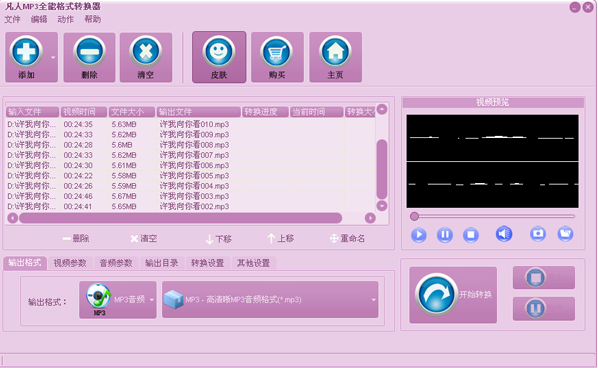Click the 视频时间 column header
598x368 pixels.
[84, 112]
